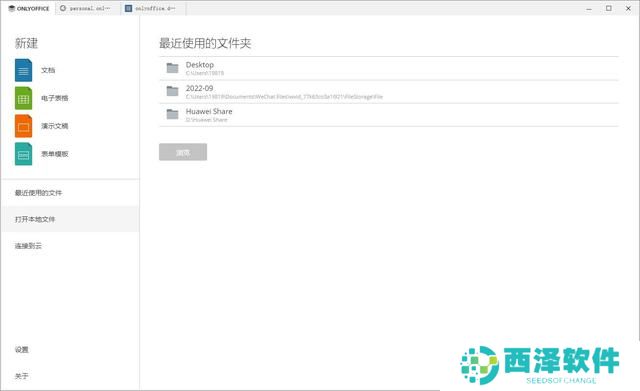This screenshot has height=391, width=640.
Task: Click the 2022-09 folder icon
Action: (173, 91)
